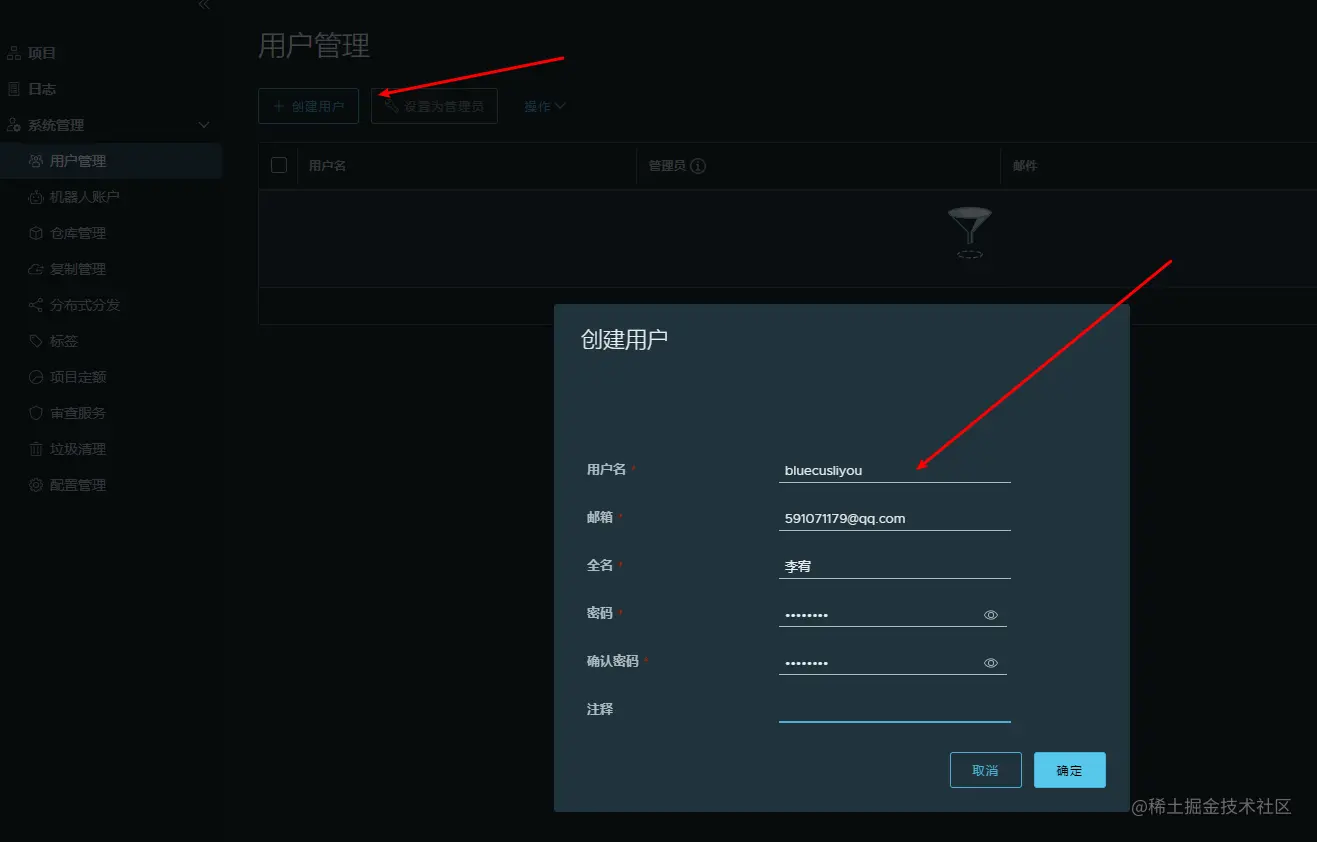Click the 用户名 column header
Viewport: 1317px width, 842px height.
coord(327,166)
